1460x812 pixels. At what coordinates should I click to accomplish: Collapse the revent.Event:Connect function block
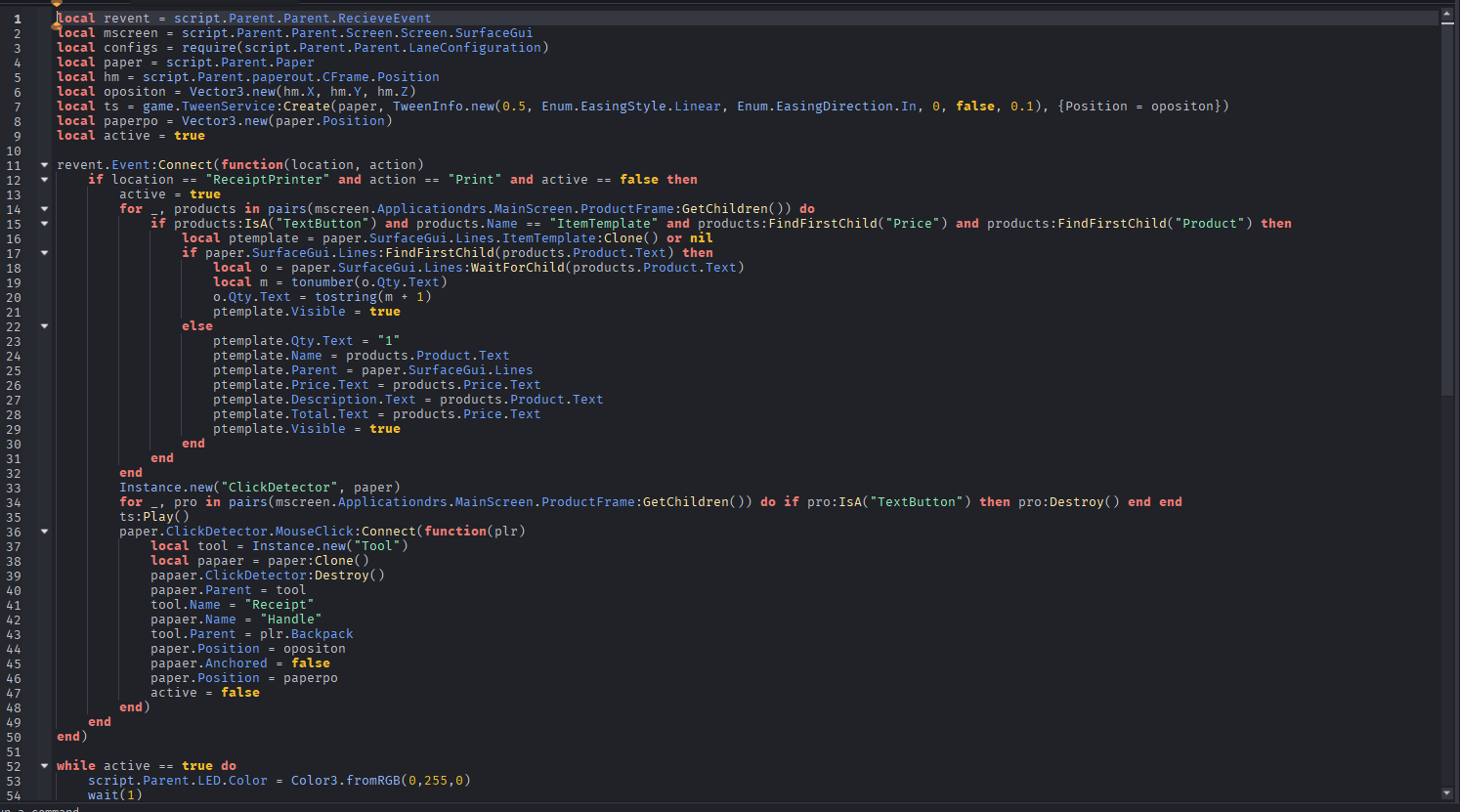[44, 165]
